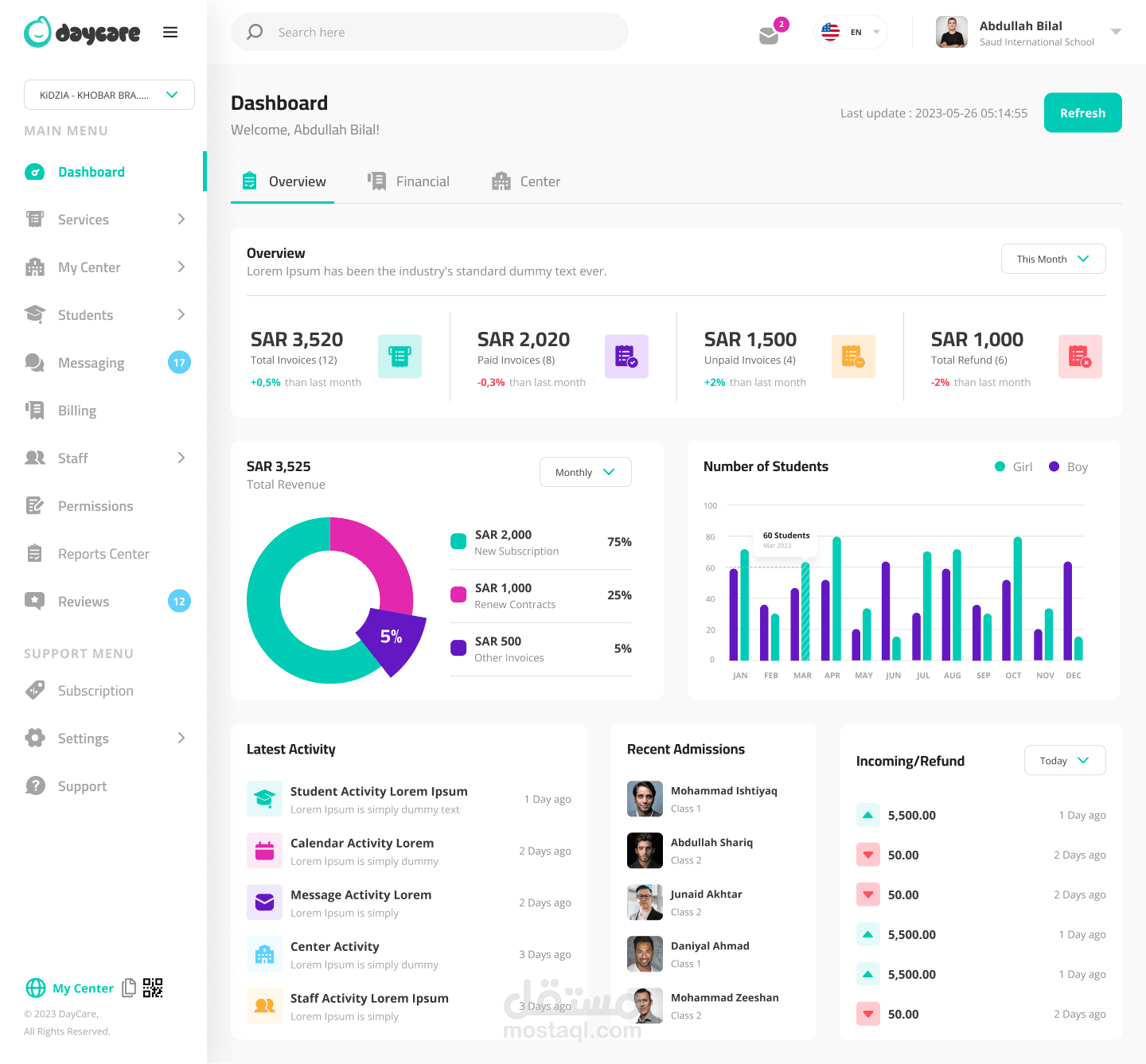
Task: Click the Staff Activity people icon
Action: tap(264, 1006)
